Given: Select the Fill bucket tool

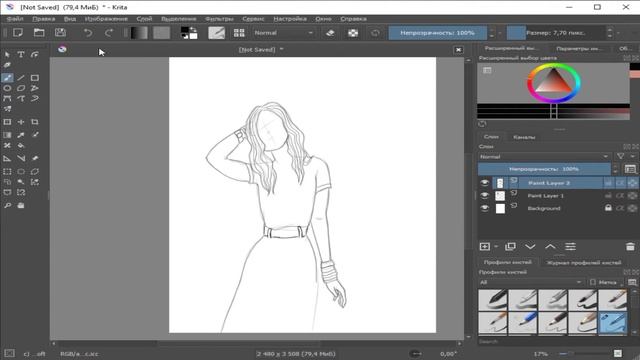Looking at the screenshot, I should (21, 145).
